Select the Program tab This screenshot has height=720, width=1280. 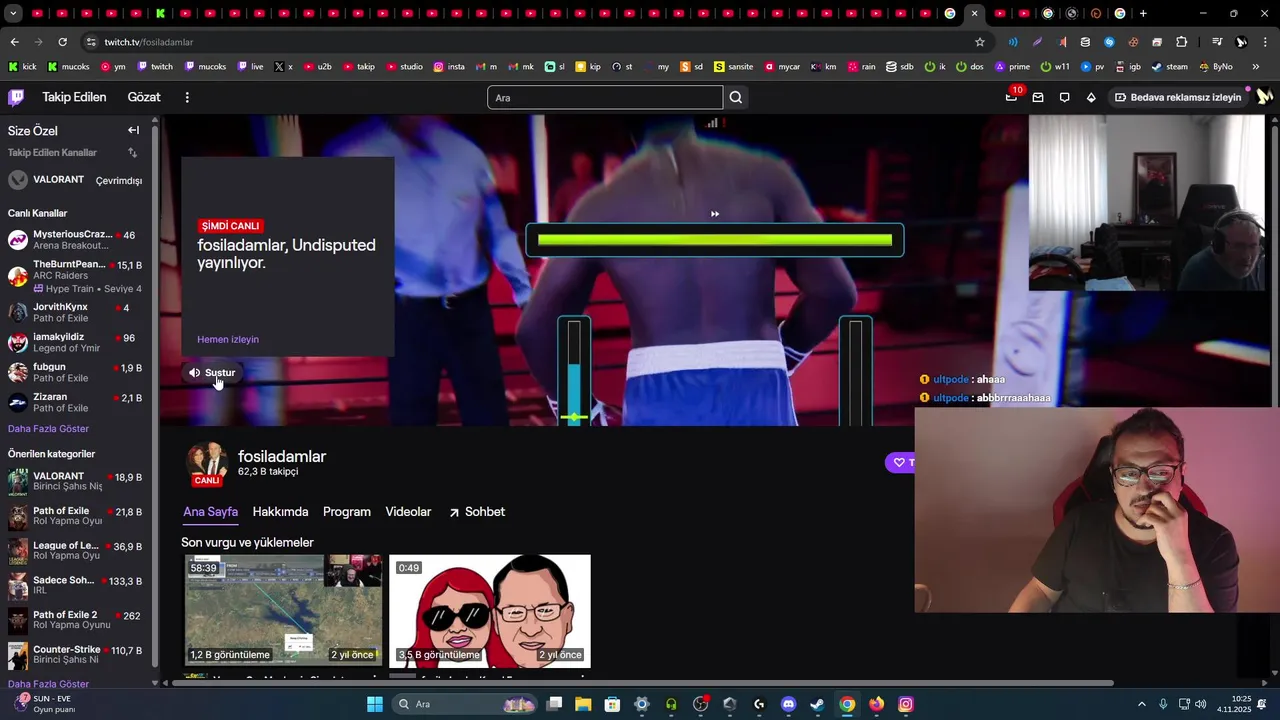coord(347,512)
